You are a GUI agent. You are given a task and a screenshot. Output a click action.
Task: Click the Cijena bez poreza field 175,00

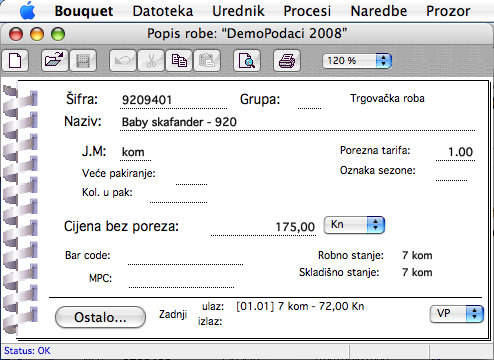[x=263, y=227]
